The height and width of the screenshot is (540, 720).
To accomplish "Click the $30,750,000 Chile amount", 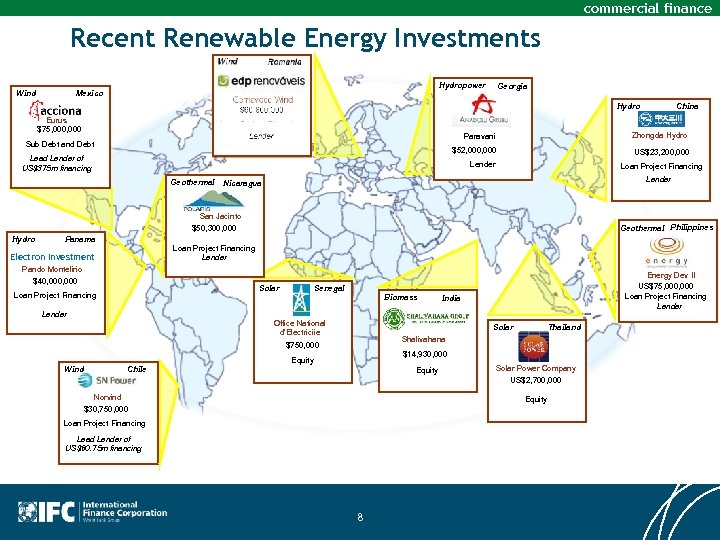I will [x=106, y=409].
